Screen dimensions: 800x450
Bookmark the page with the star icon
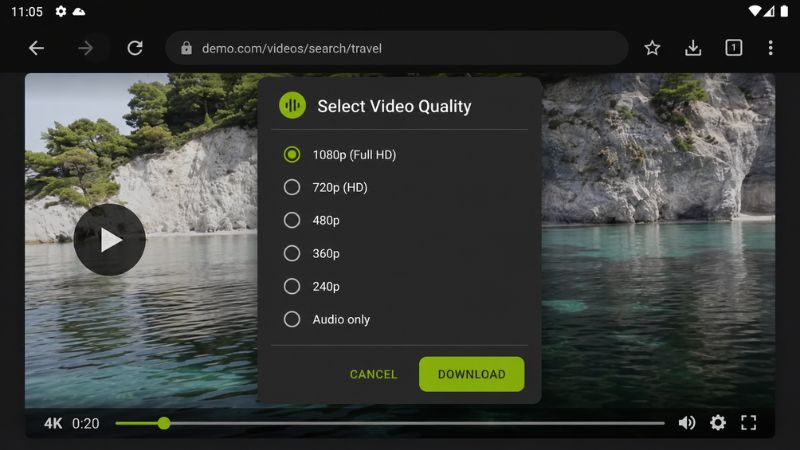[x=652, y=48]
